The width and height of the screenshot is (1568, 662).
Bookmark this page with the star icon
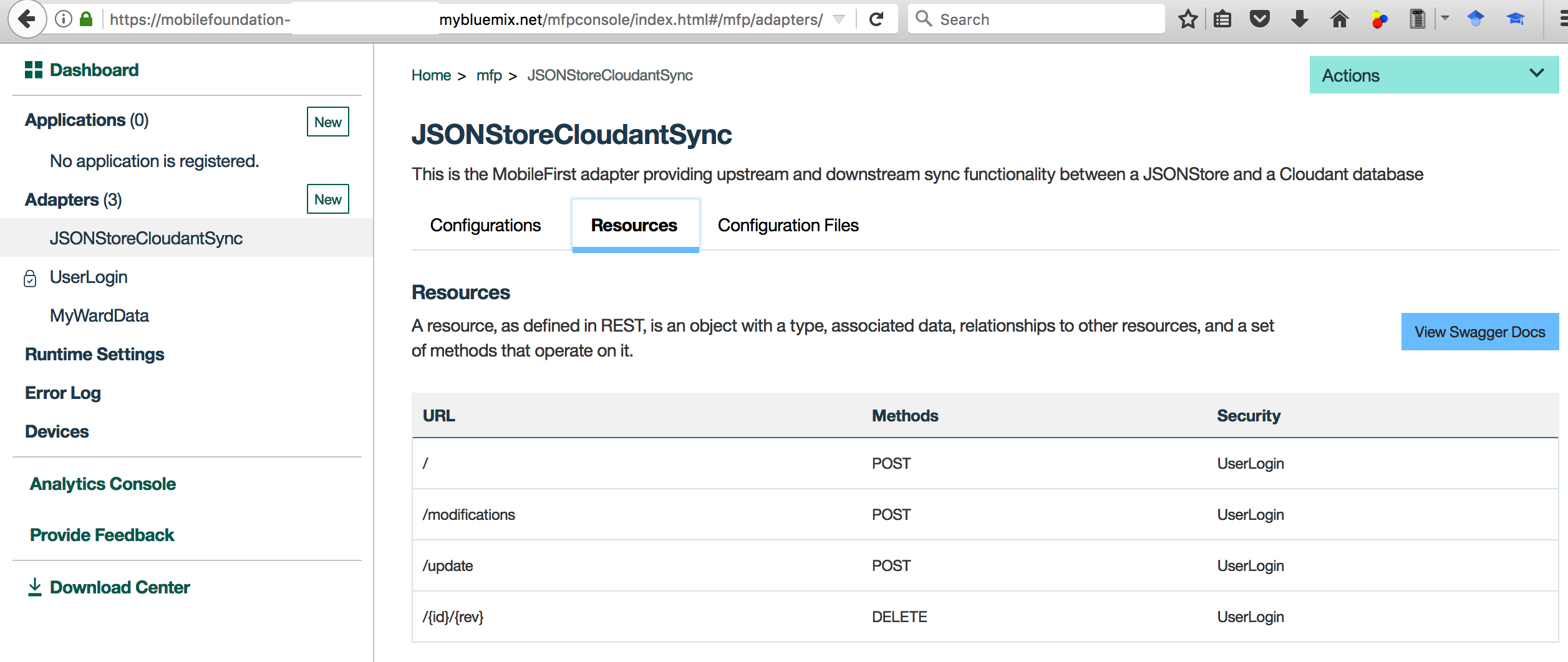point(1188,19)
